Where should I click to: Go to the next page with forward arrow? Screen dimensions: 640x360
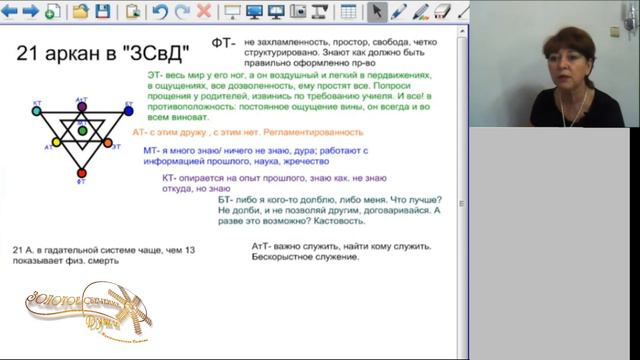click(30, 11)
